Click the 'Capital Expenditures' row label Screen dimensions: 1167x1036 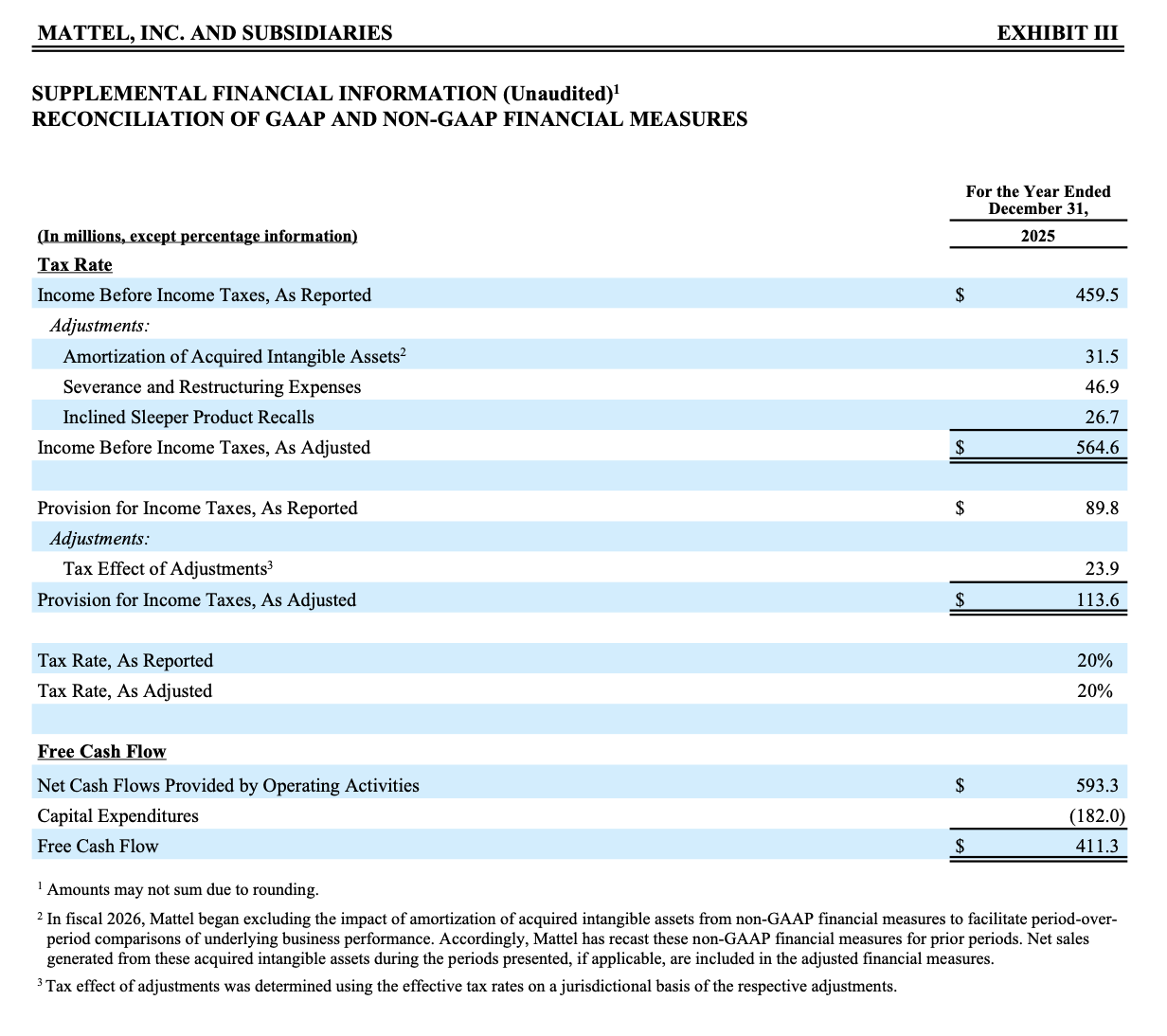pos(118,816)
